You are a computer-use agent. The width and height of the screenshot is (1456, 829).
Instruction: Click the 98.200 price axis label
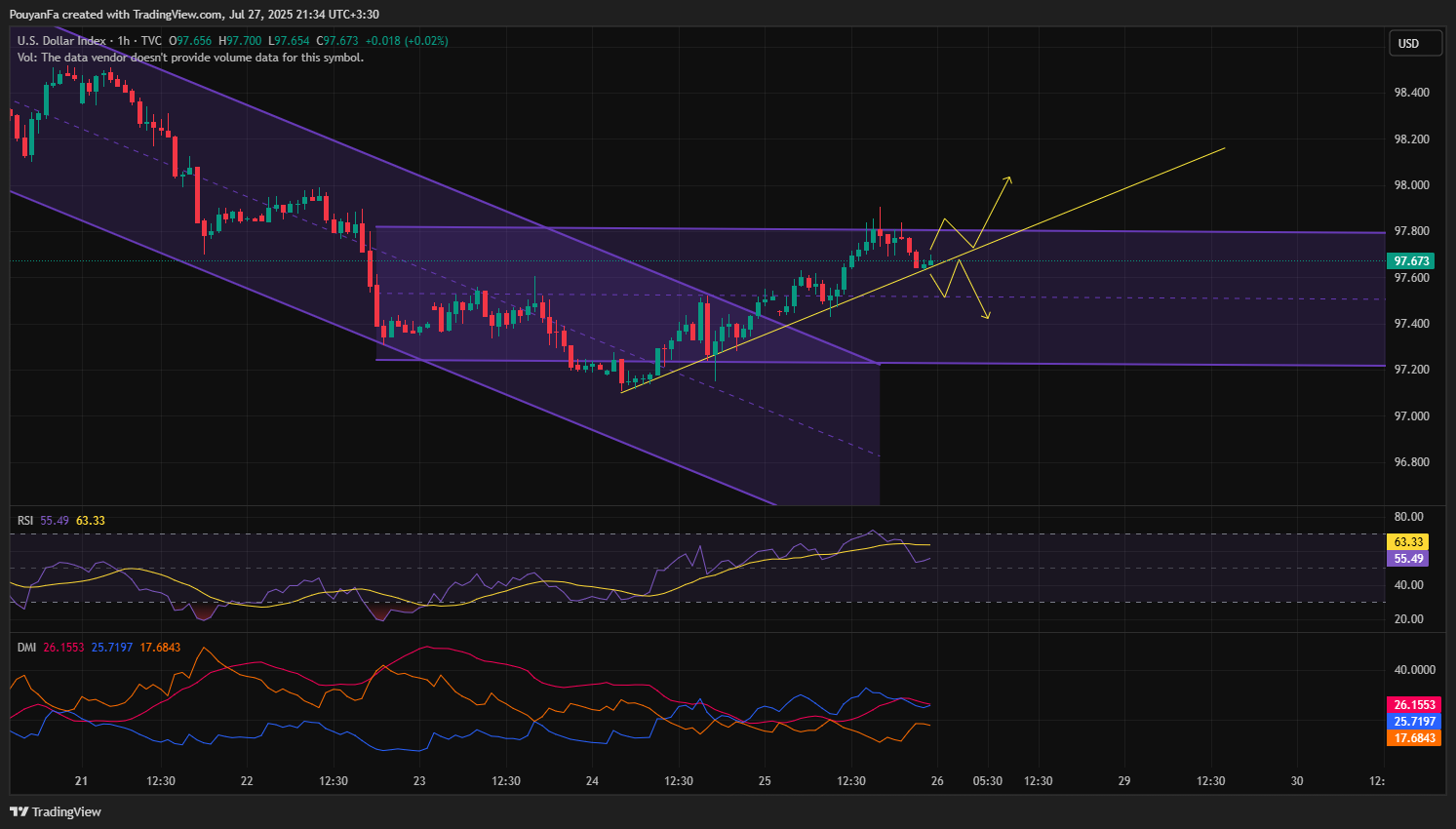(1411, 139)
